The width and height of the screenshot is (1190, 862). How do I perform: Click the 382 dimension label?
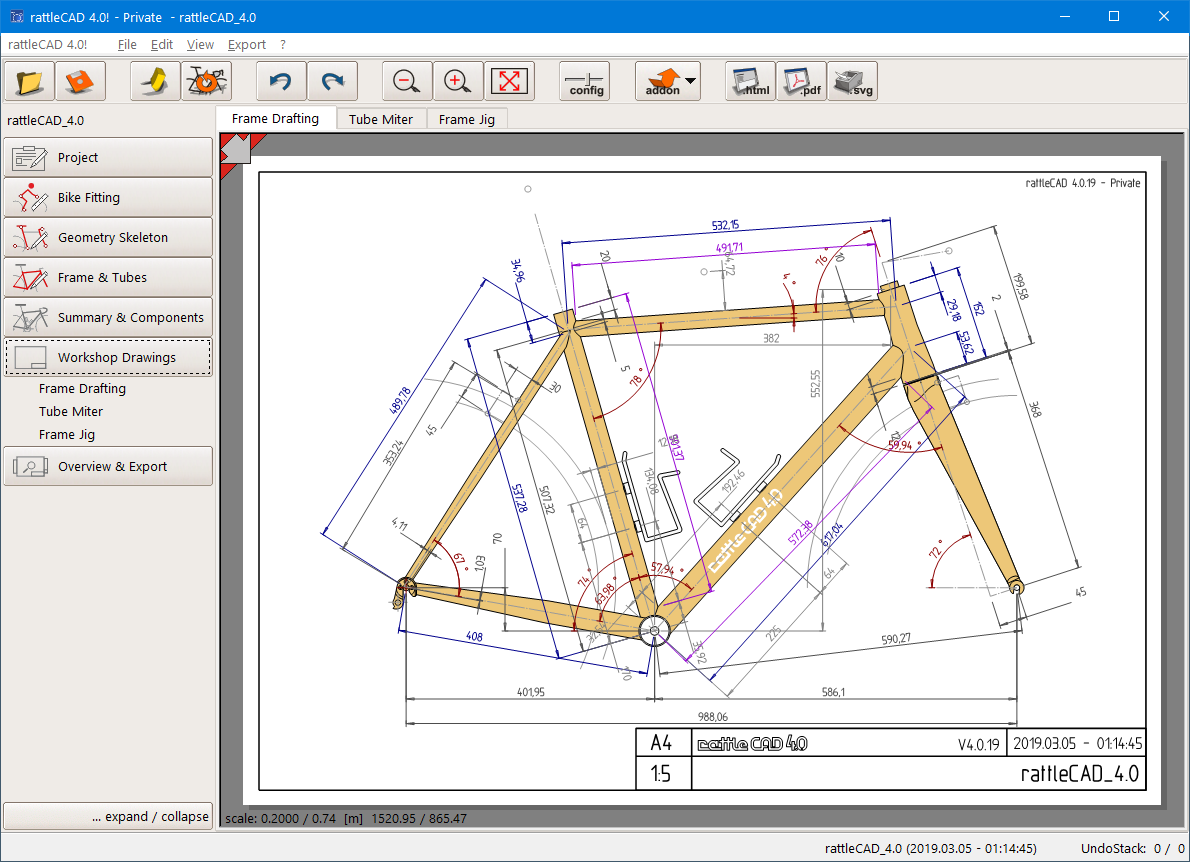click(771, 338)
